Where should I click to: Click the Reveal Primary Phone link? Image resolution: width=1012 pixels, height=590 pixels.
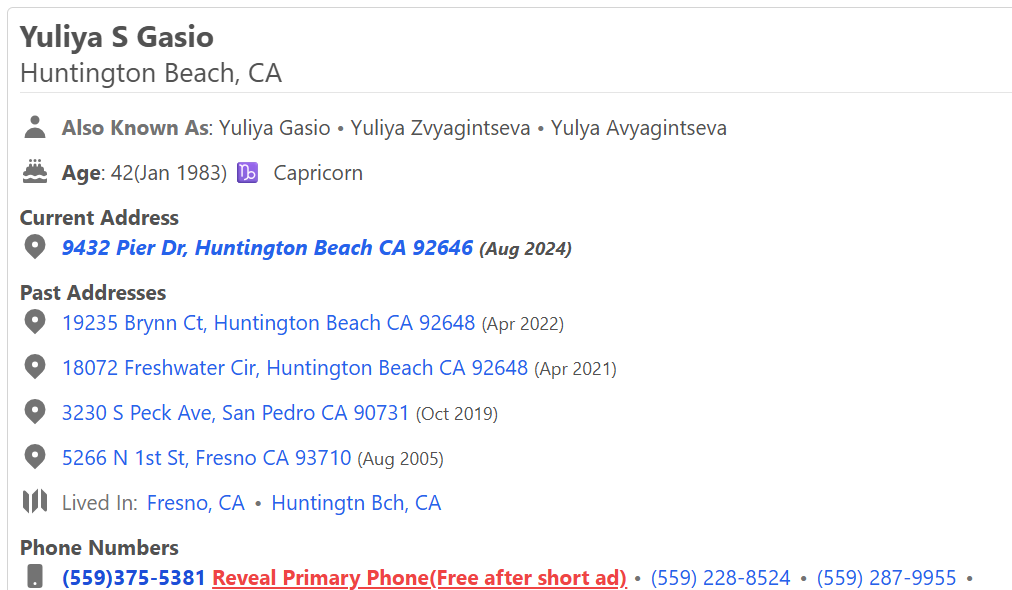[x=419, y=578]
